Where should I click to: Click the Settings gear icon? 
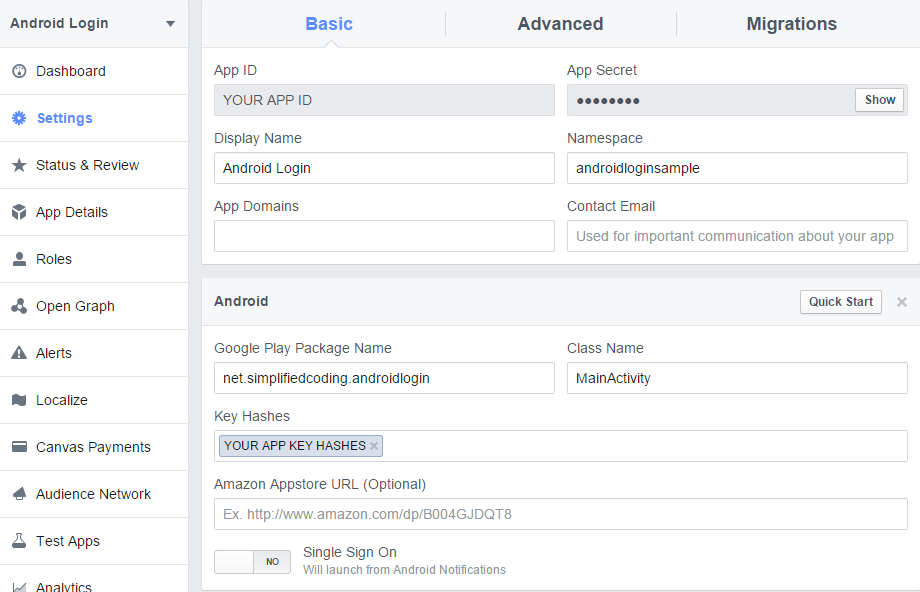(19, 118)
